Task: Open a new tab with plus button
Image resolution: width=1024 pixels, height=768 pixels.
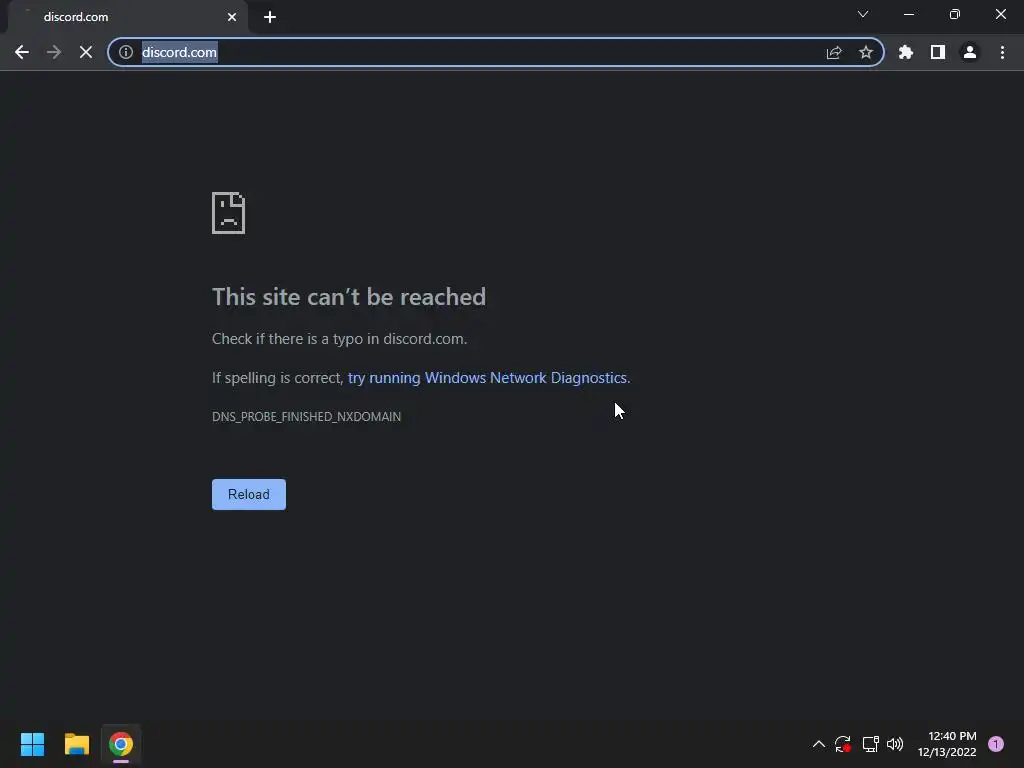Action: (270, 17)
